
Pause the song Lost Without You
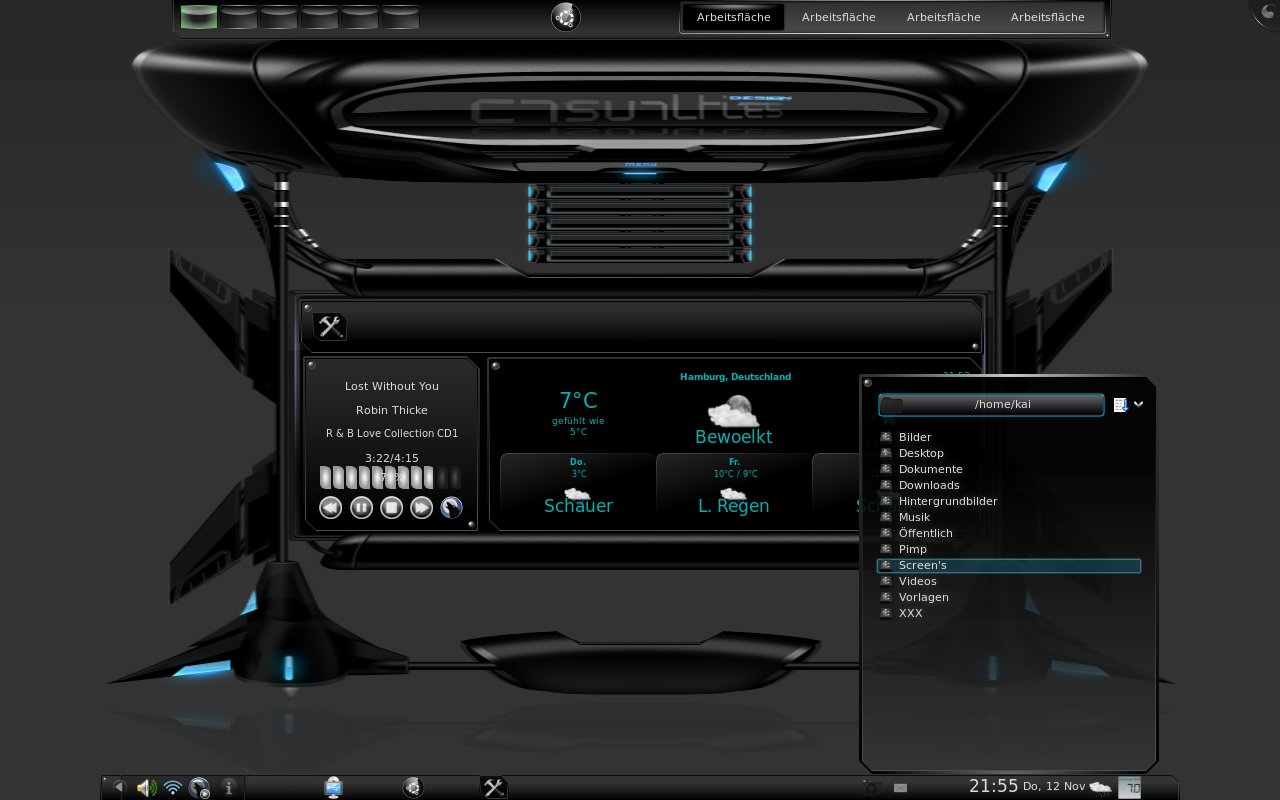[x=361, y=508]
